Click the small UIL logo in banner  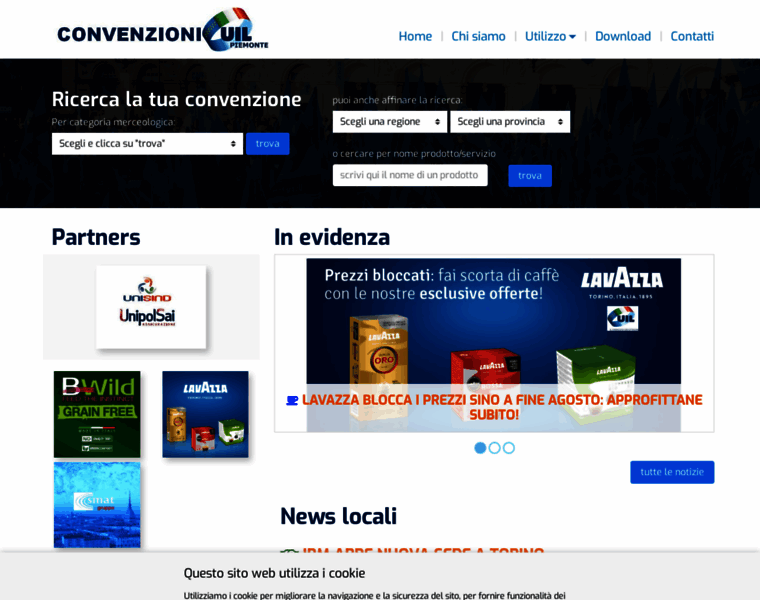(622, 319)
